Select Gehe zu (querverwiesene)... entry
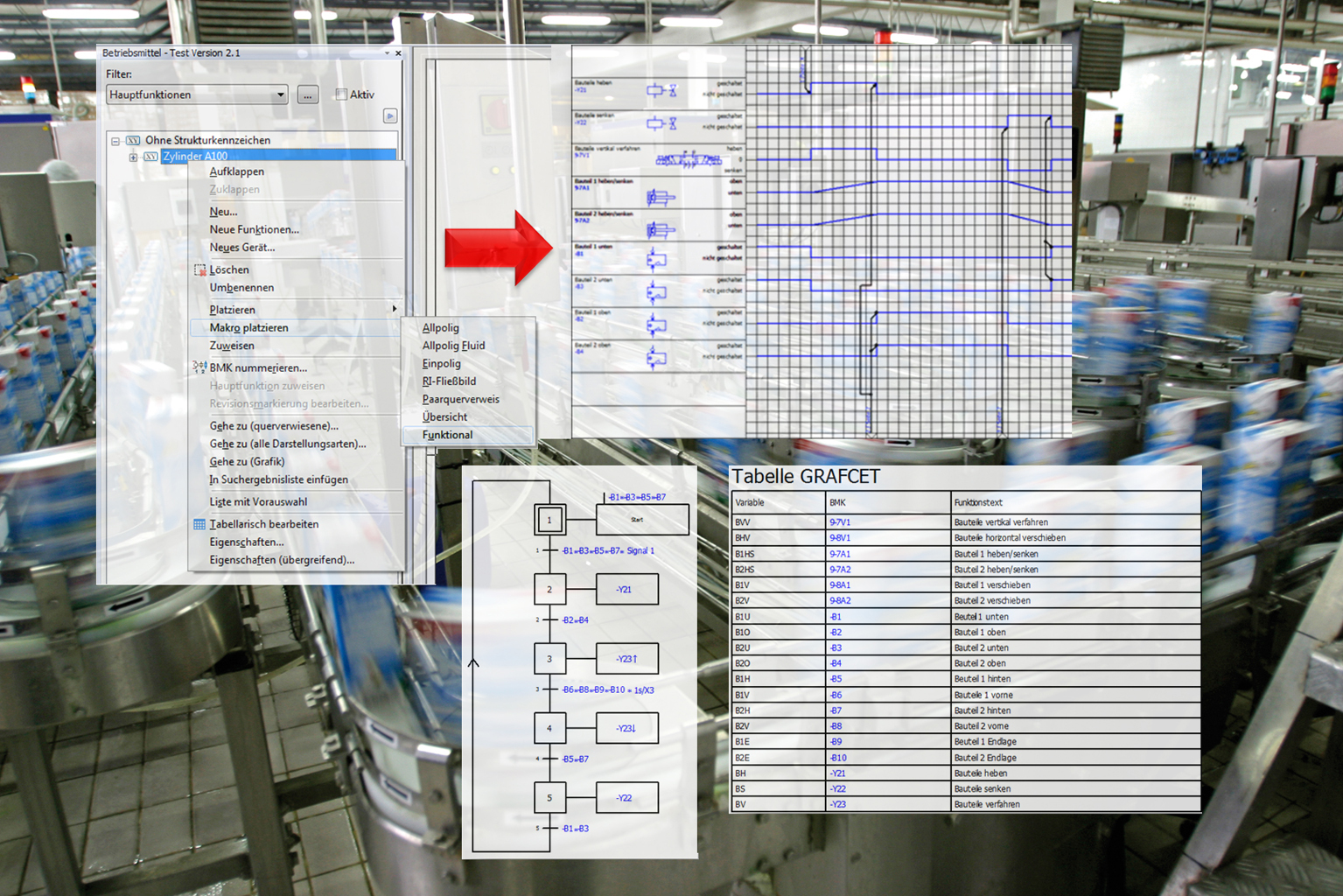Viewport: 1343px width, 896px height. tap(274, 426)
